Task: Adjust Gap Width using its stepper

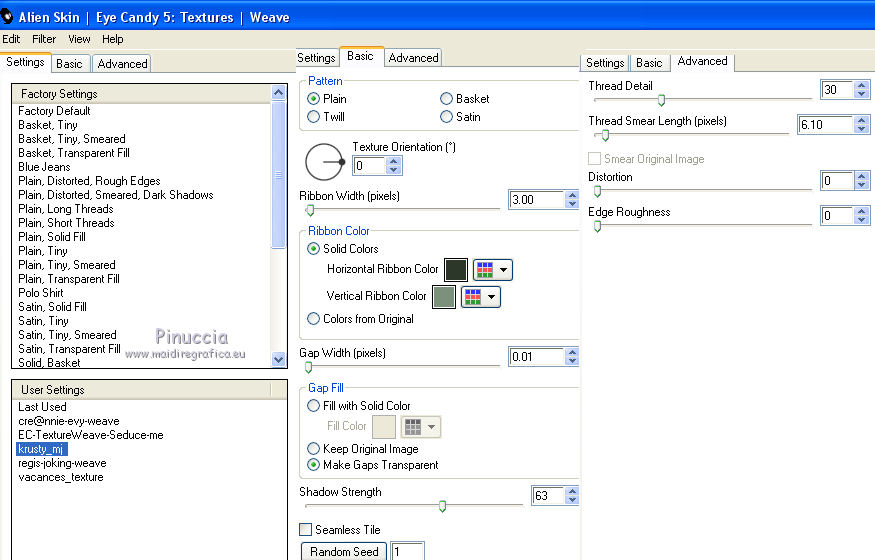Action: [572, 356]
